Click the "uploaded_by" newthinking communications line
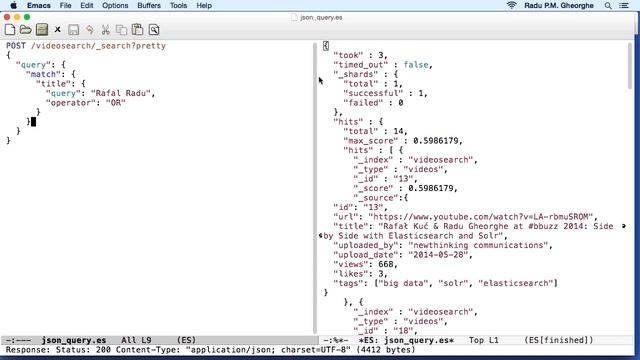 point(443,245)
